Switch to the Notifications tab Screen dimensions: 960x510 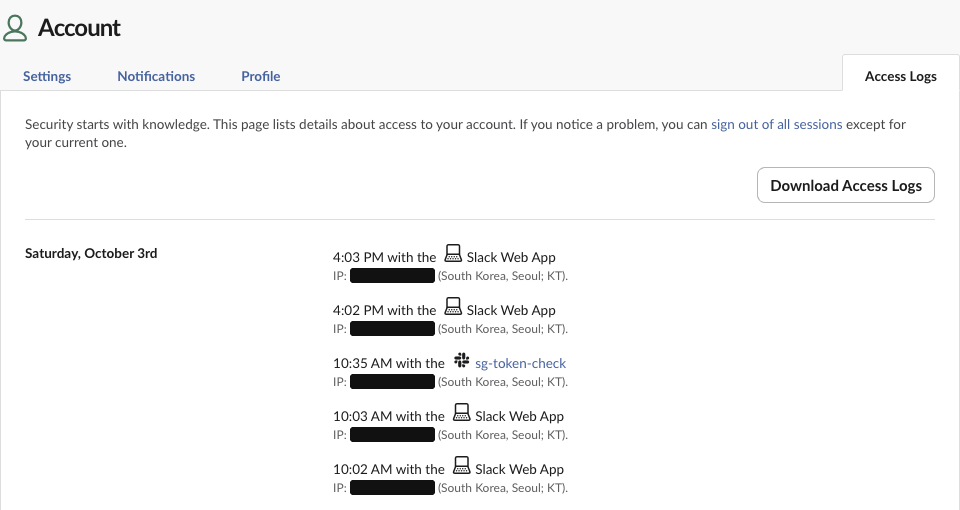click(x=156, y=76)
